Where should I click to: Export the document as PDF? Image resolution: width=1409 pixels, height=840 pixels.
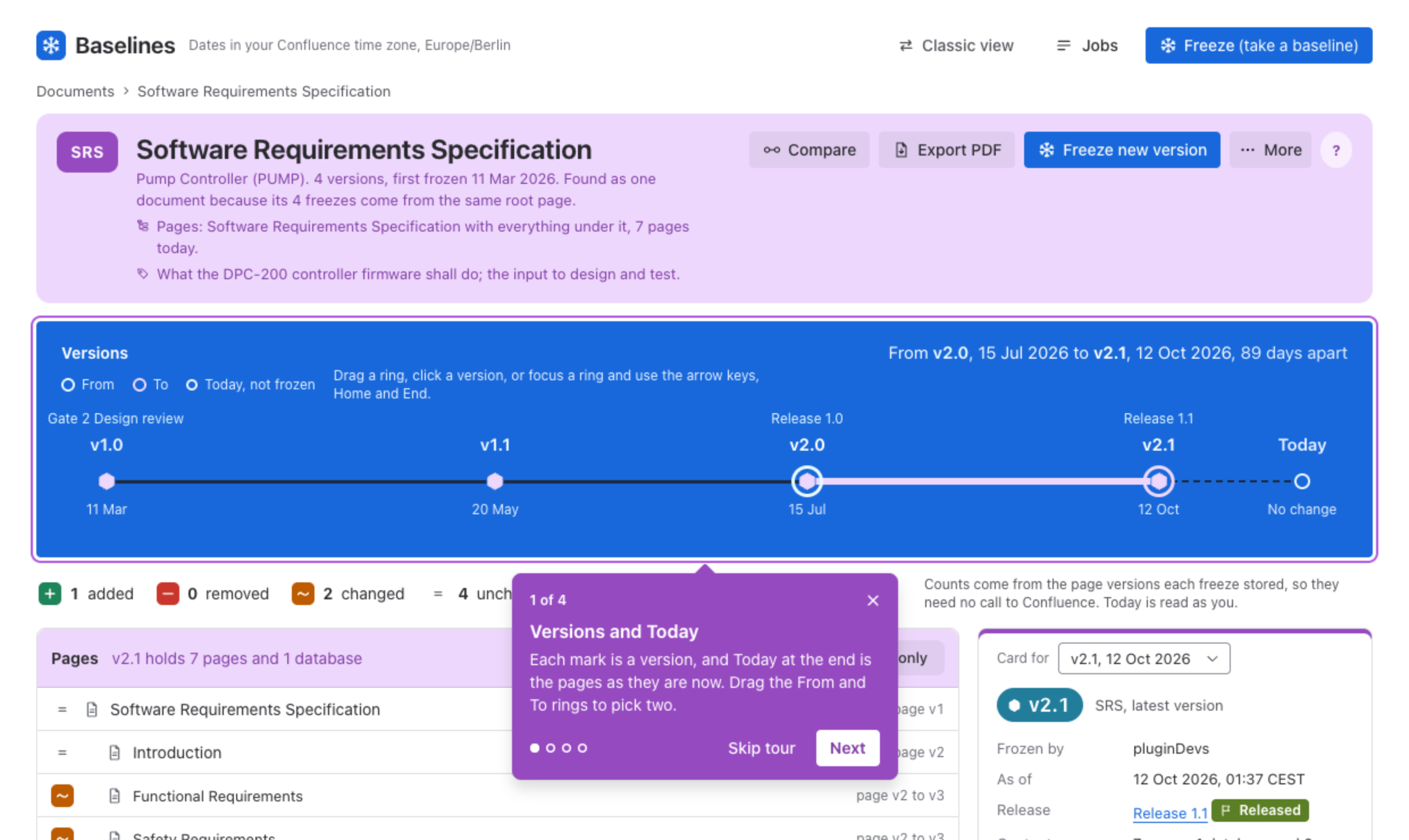pos(946,150)
